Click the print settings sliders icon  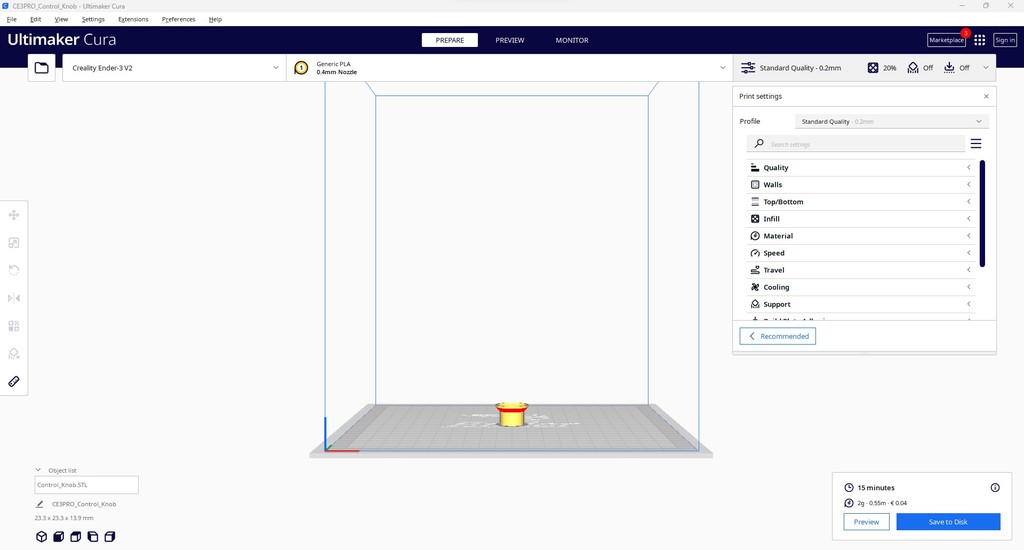pos(748,68)
